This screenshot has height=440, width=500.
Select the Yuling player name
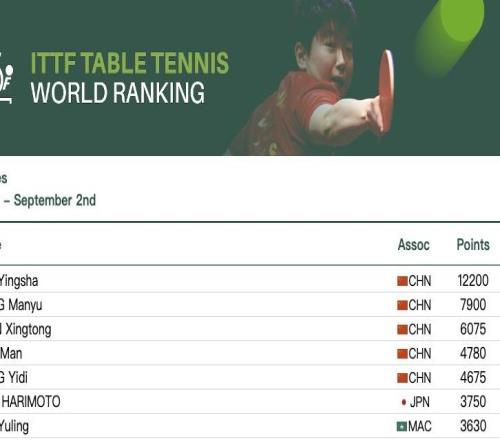pyautogui.click(x=14, y=426)
